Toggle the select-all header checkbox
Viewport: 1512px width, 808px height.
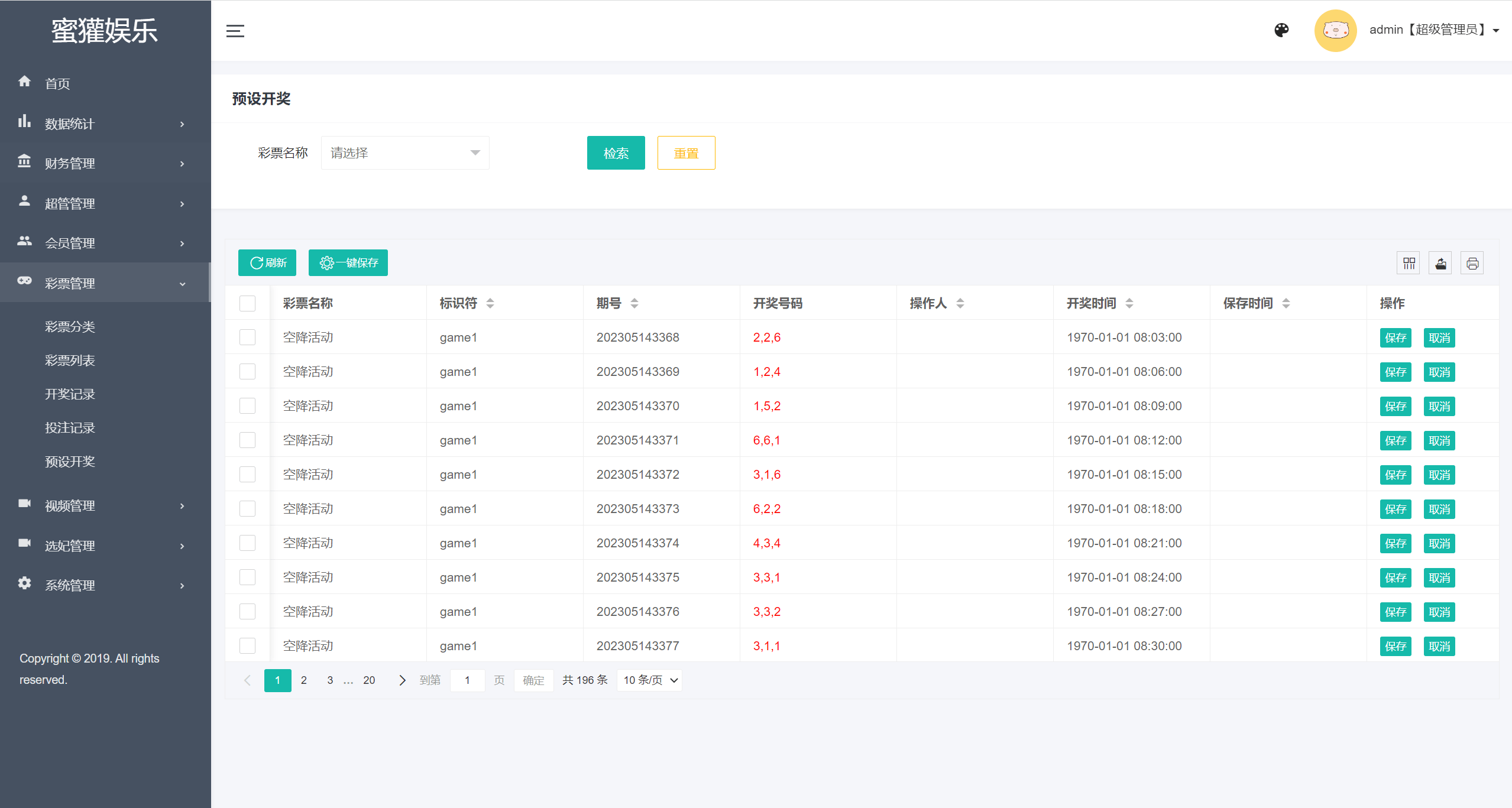[x=247, y=303]
